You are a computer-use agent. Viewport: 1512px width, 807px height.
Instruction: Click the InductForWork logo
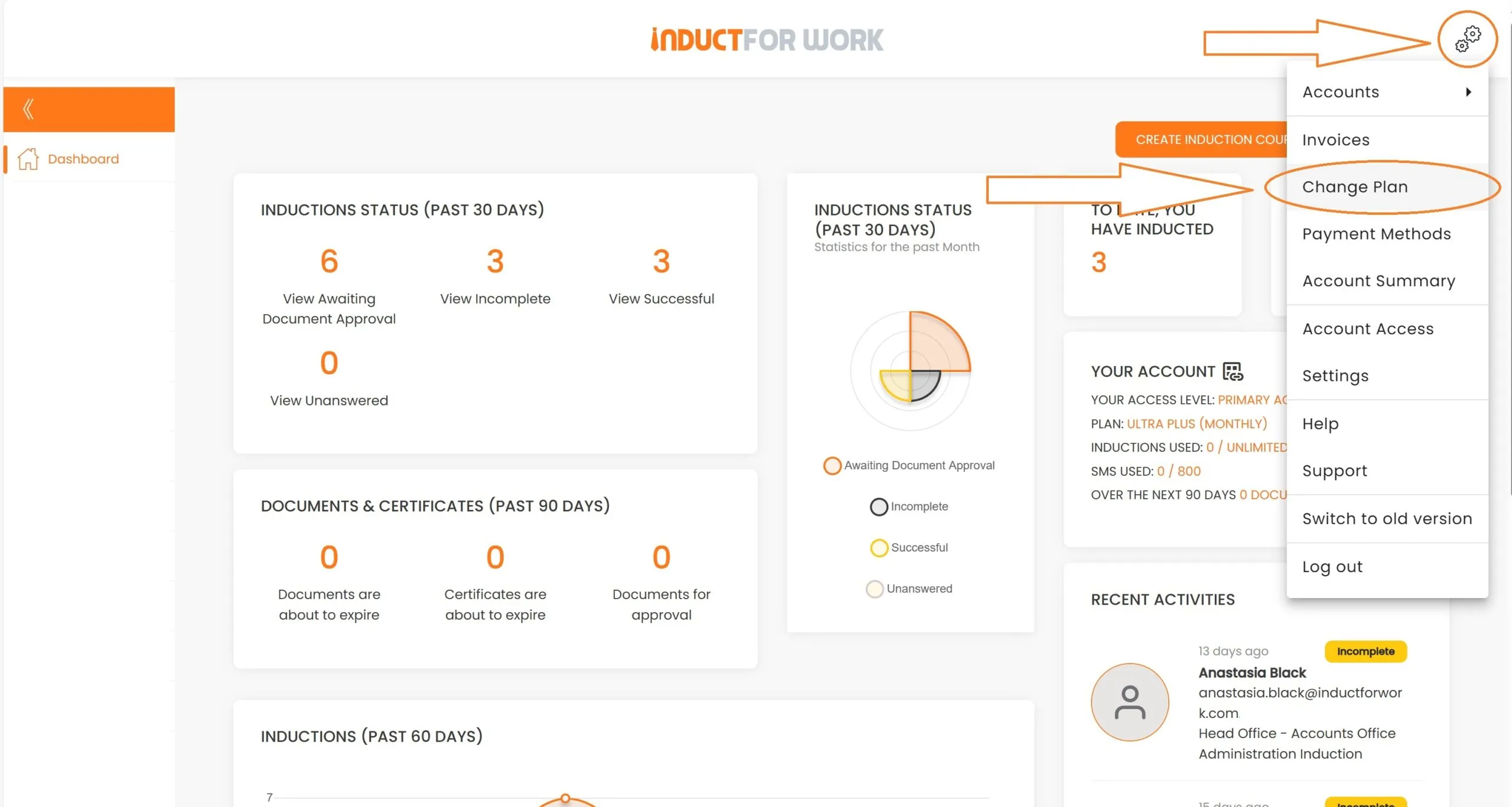pos(767,40)
